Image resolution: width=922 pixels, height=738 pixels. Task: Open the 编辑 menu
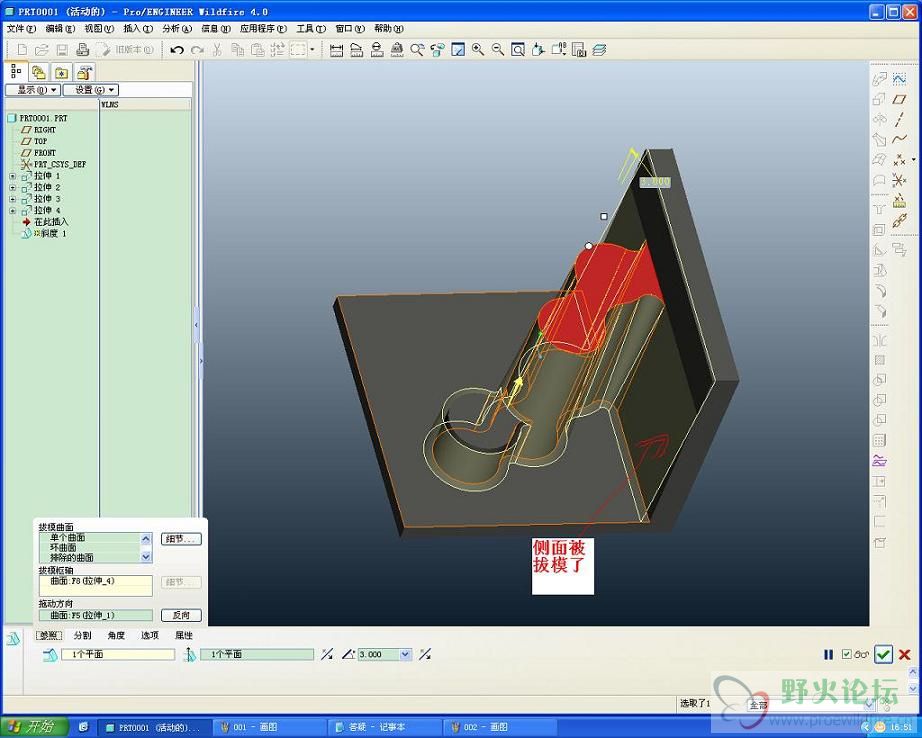[x=60, y=28]
